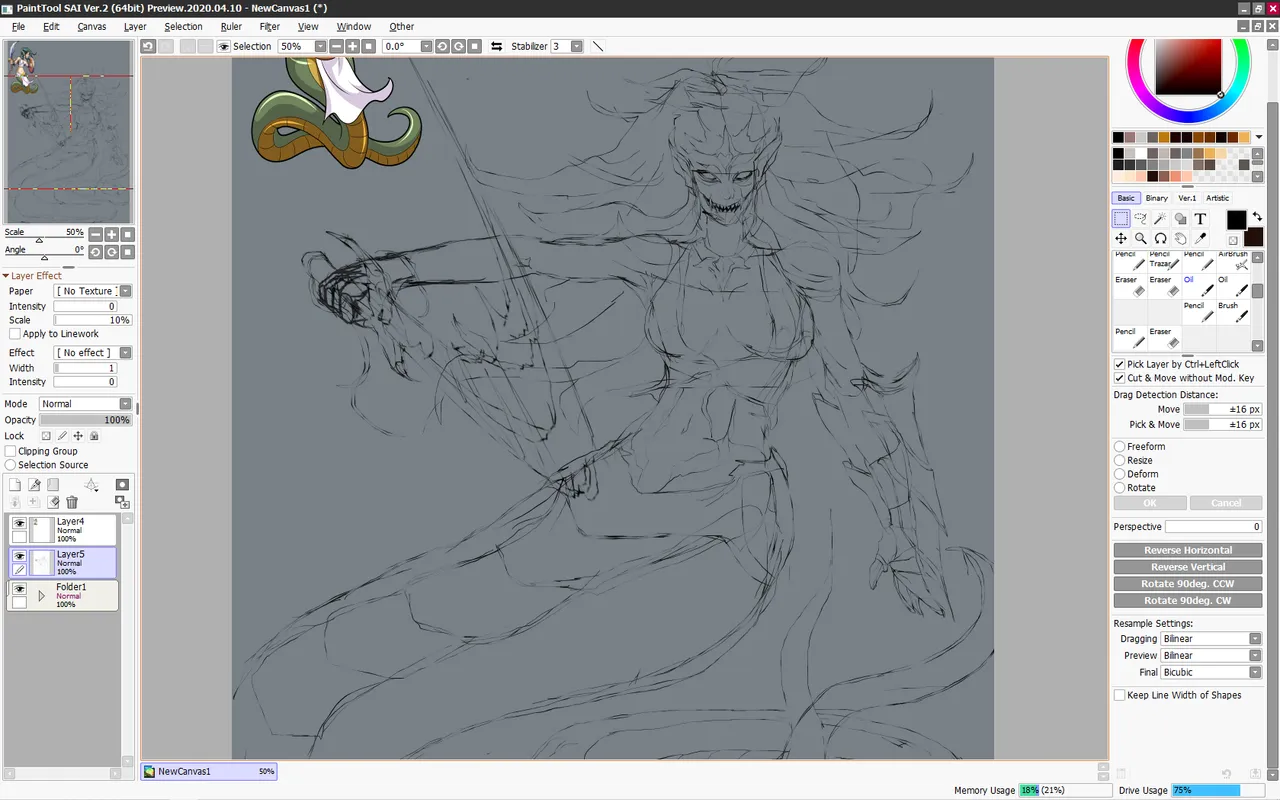Swap foreground and background colors
This screenshot has height=800, width=1280.
point(1257,217)
